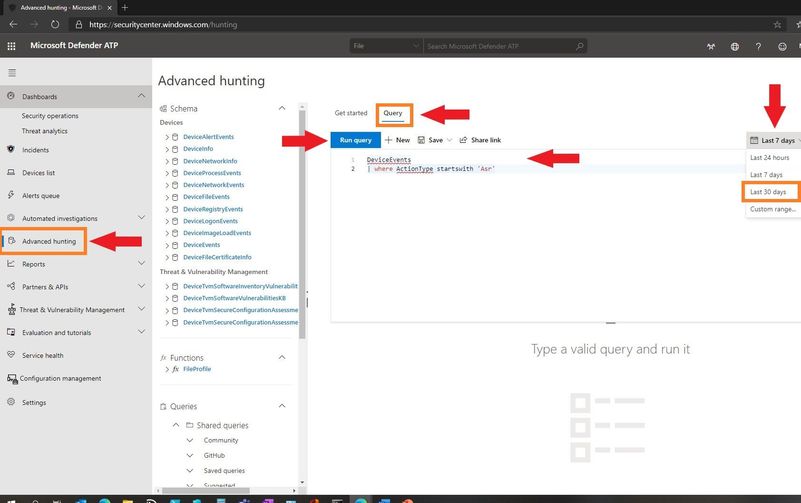Screen dimensions: 801x503
Task: Expand the Partners & APIs chevron
Action: point(142,286)
